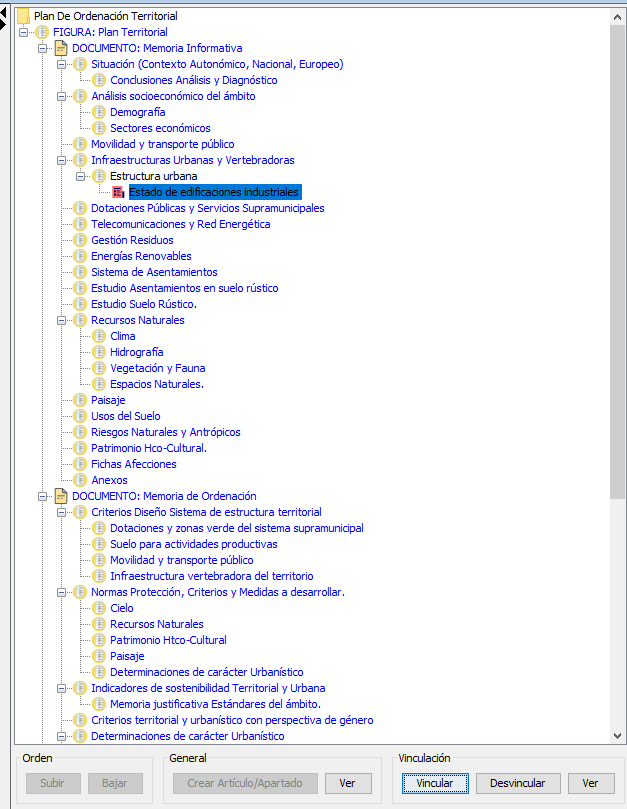Select Patrimonio Hco-Cultural item
Image resolution: width=627 pixels, height=809 pixels.
[149, 448]
